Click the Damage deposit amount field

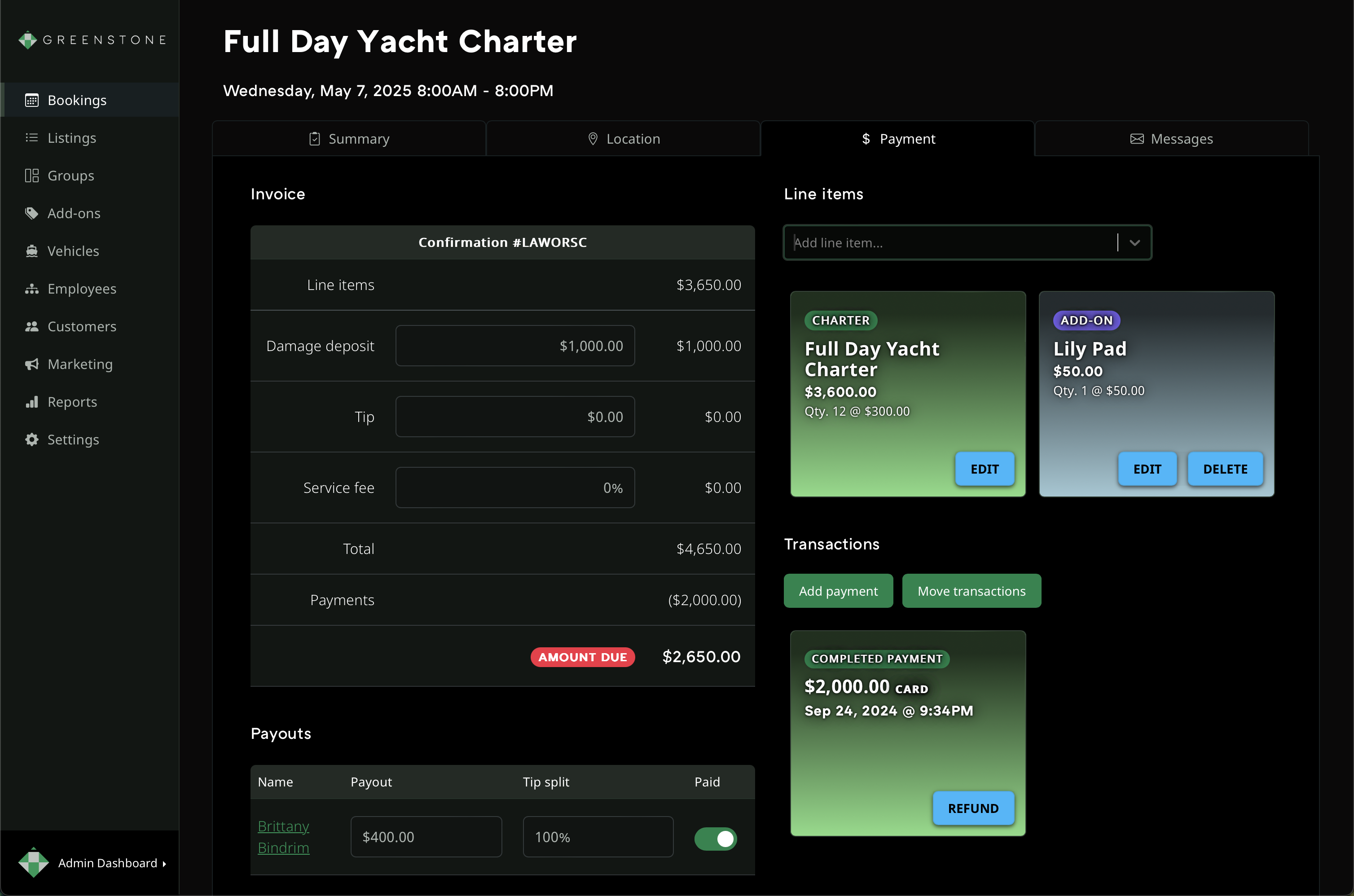click(x=515, y=346)
